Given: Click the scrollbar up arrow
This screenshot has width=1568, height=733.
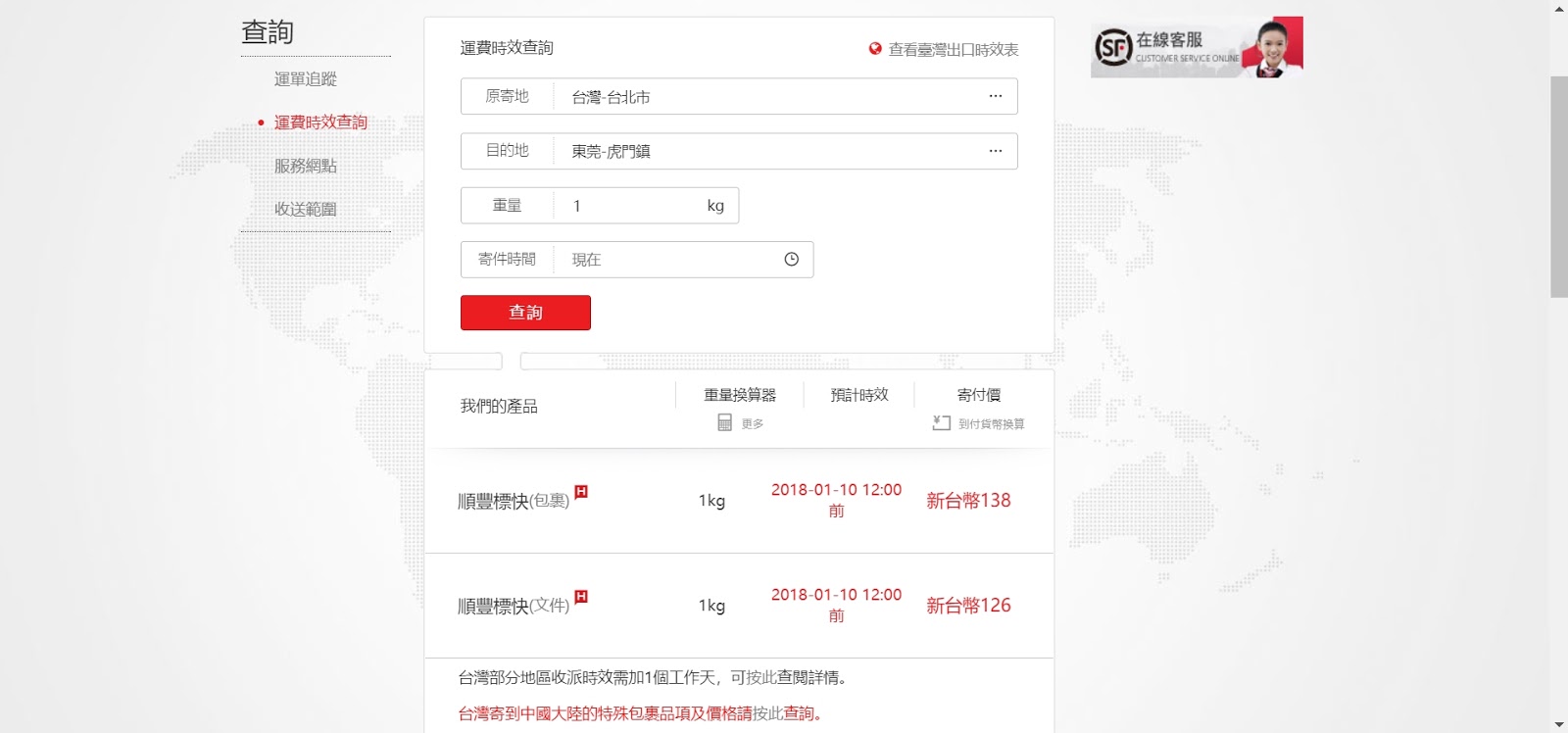Looking at the screenshot, I should pos(1559,9).
